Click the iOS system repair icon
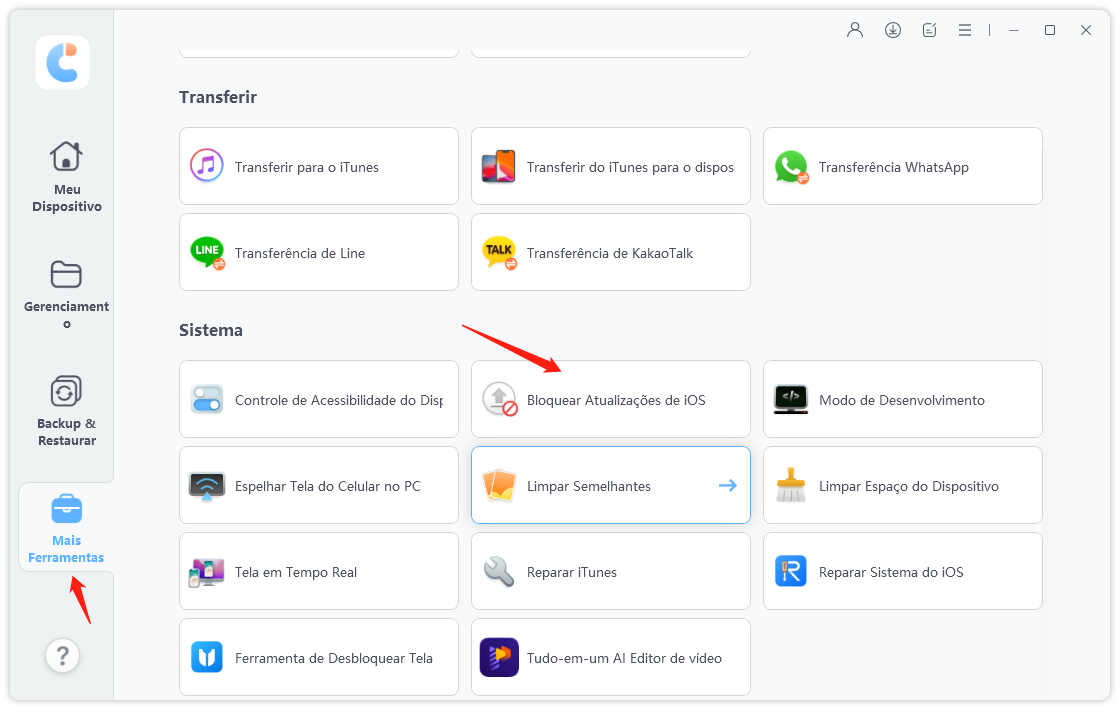 coord(791,572)
